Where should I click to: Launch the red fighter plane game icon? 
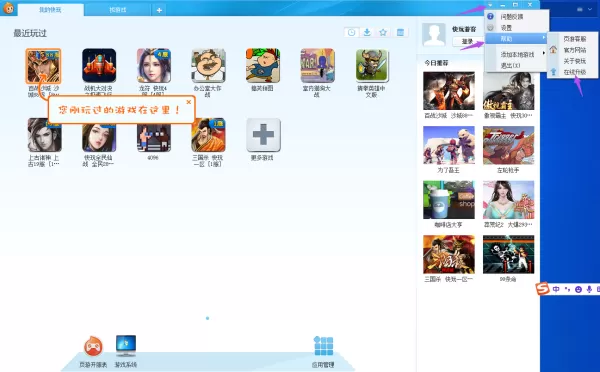[x=99, y=65]
